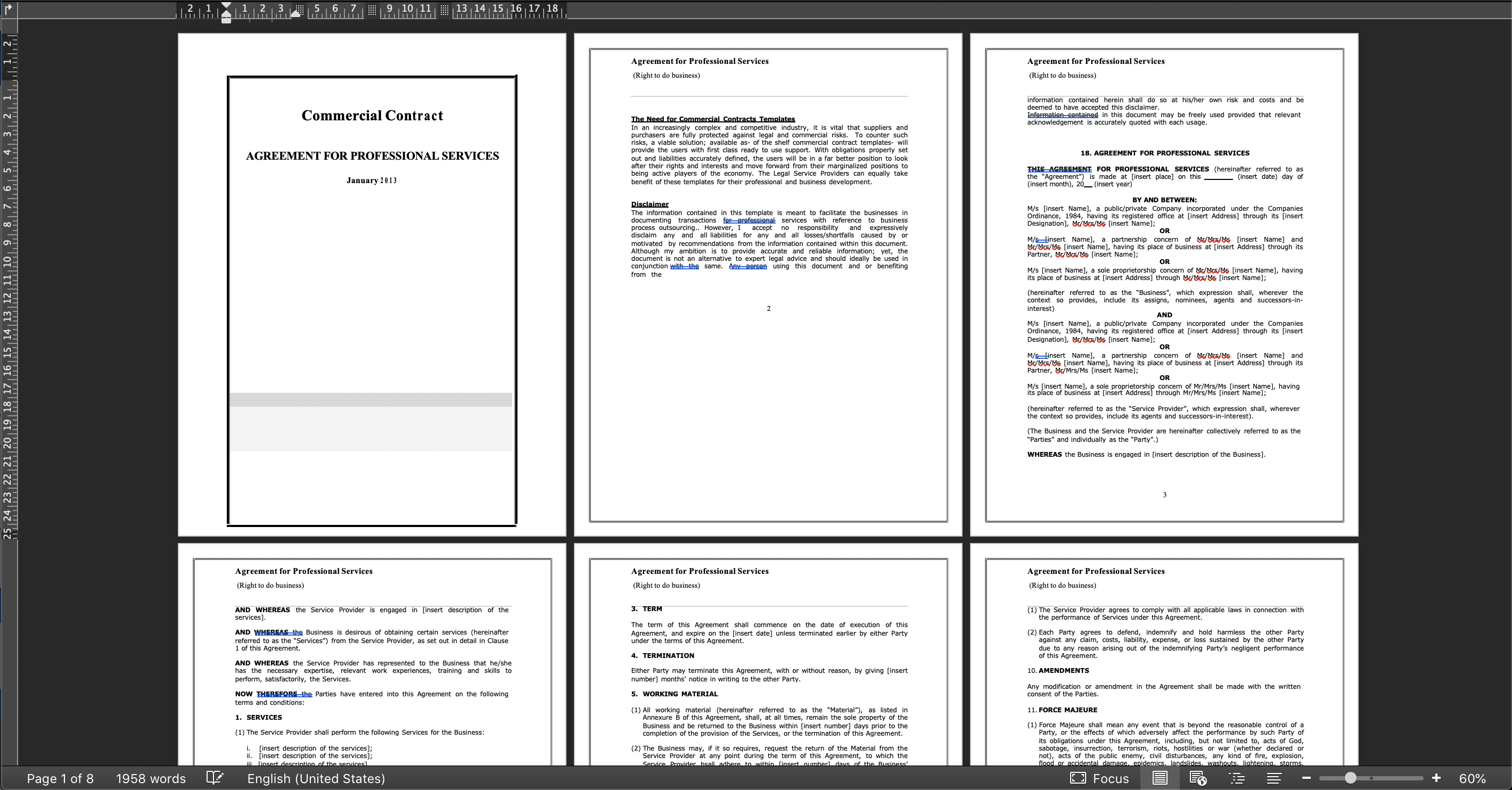1512x790 pixels.
Task: Click the header Agreement for Professional Services on page 2
Action: coord(700,61)
